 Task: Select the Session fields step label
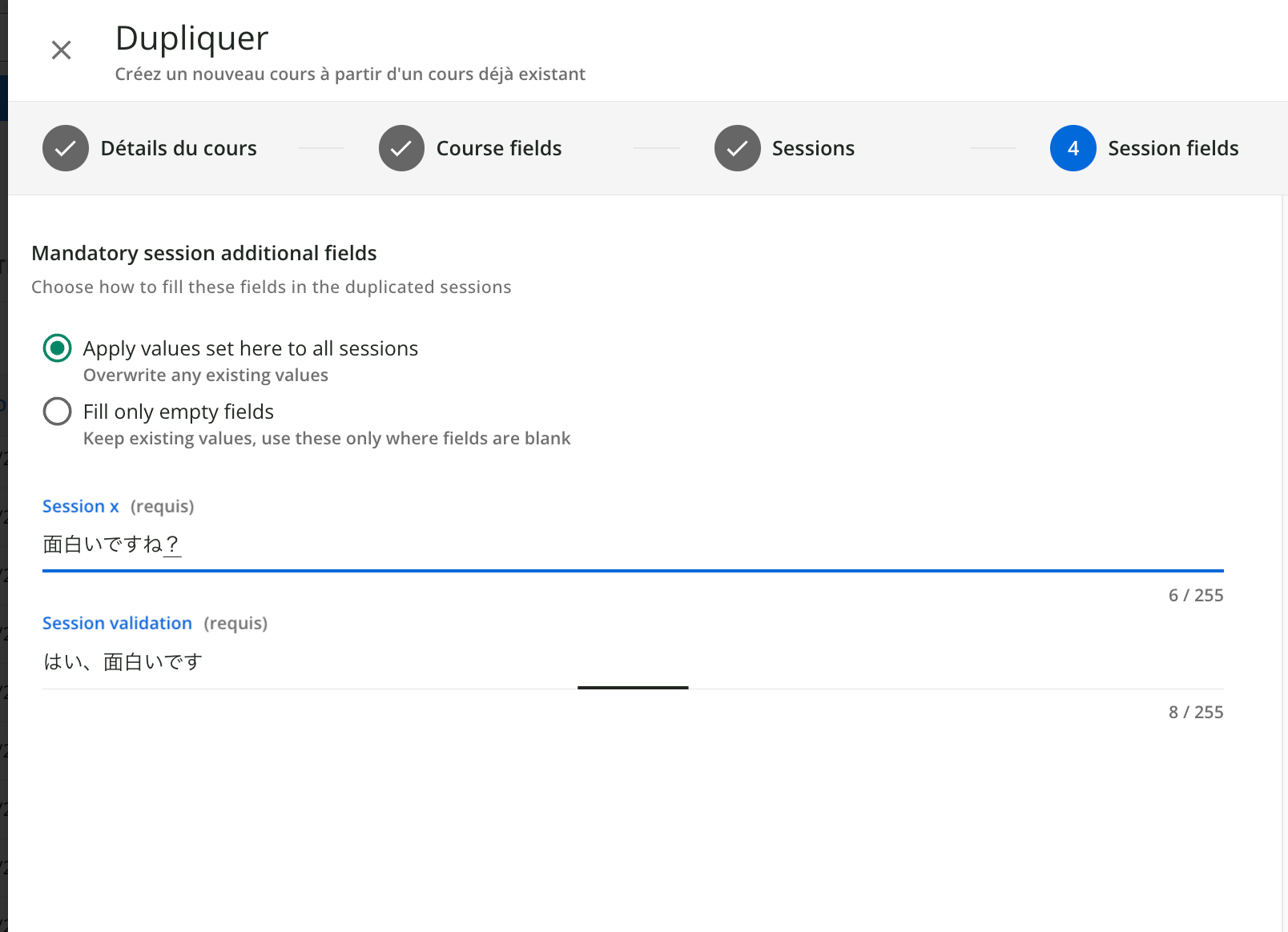[1173, 148]
